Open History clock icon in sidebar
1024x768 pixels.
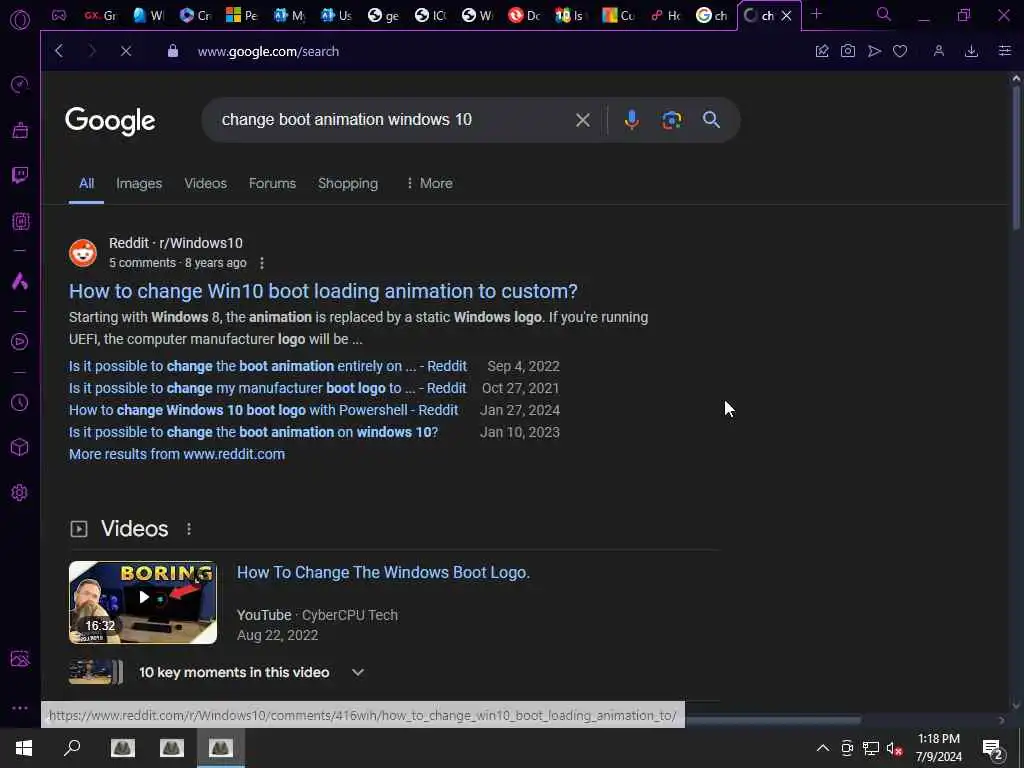[20, 402]
